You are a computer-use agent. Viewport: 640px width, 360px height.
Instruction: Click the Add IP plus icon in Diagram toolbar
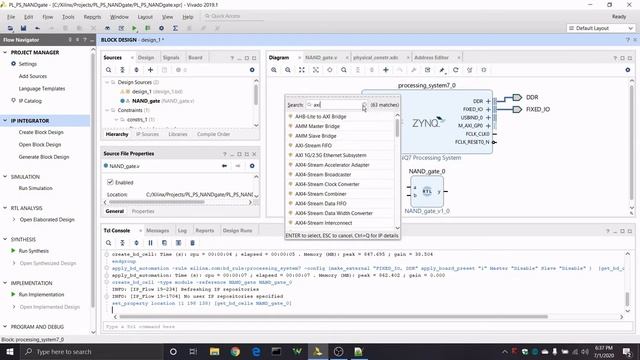[385, 70]
